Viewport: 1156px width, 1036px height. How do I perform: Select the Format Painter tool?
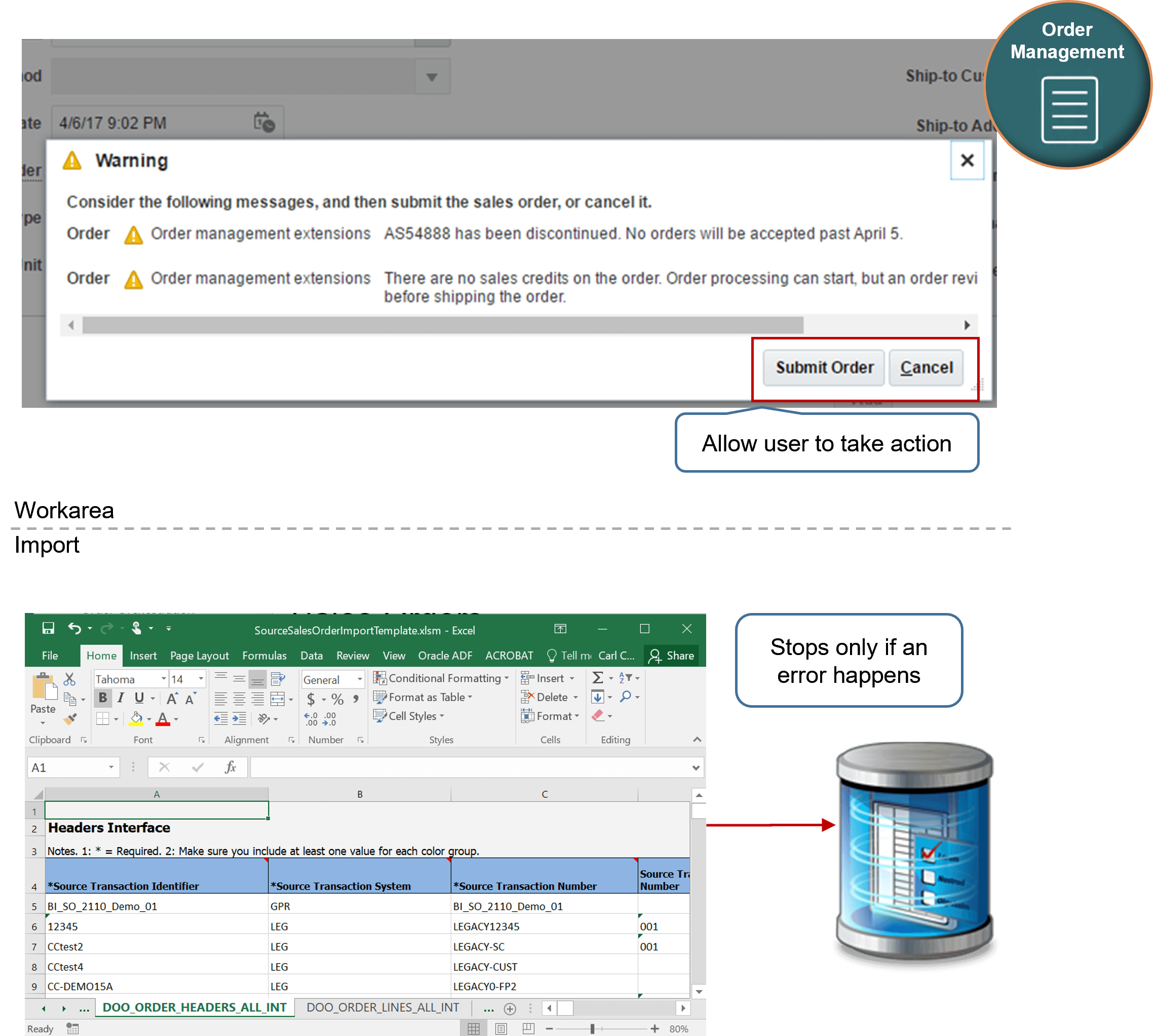point(69,720)
